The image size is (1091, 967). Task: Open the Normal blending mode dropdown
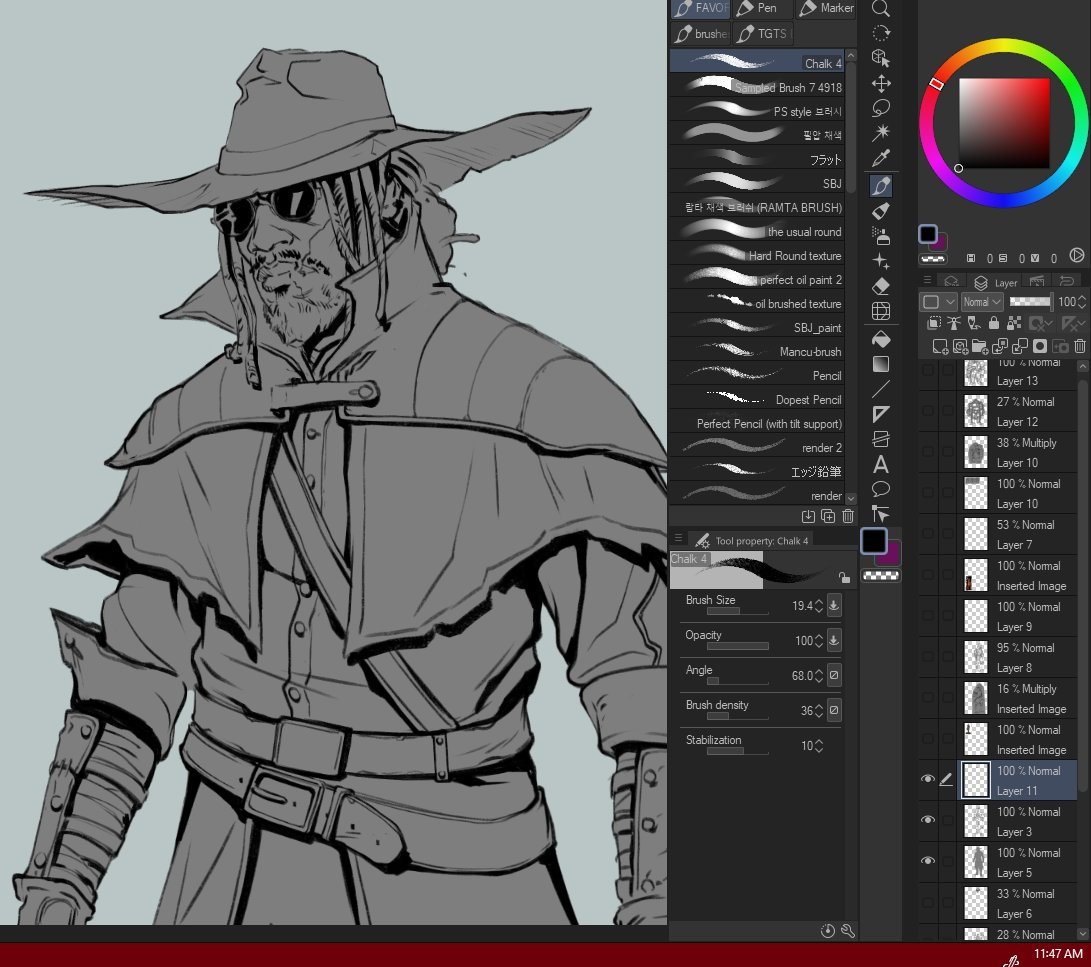[982, 301]
